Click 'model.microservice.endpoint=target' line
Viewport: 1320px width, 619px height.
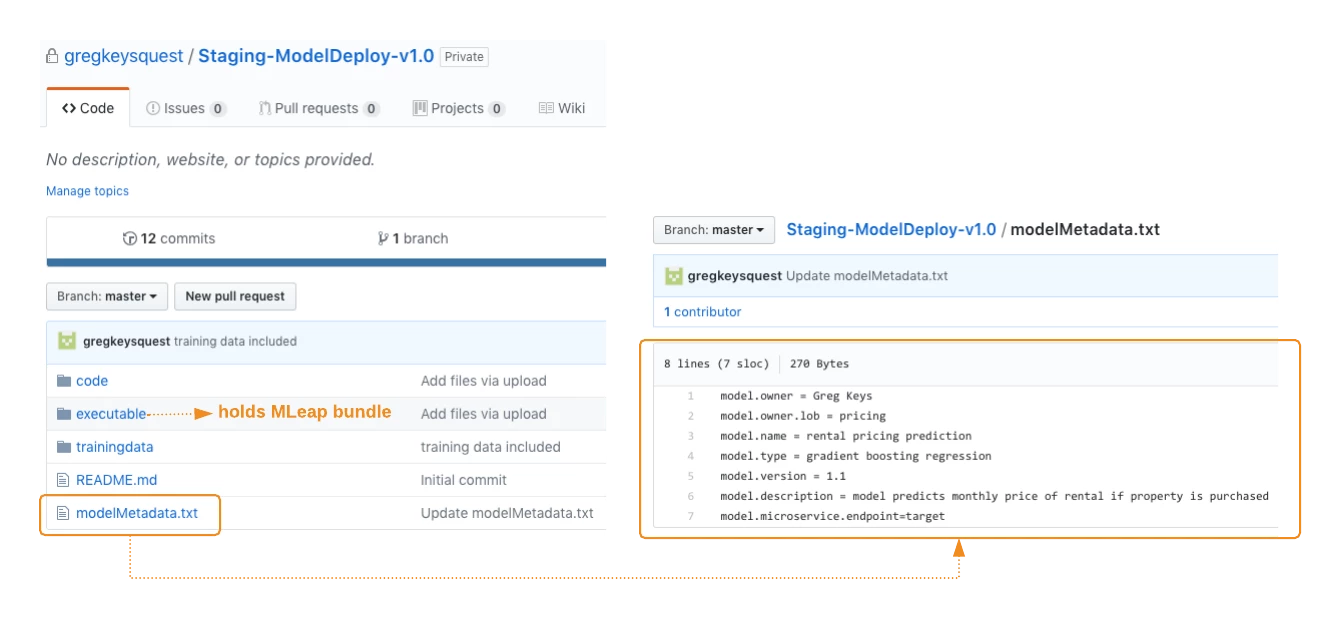(x=832, y=516)
